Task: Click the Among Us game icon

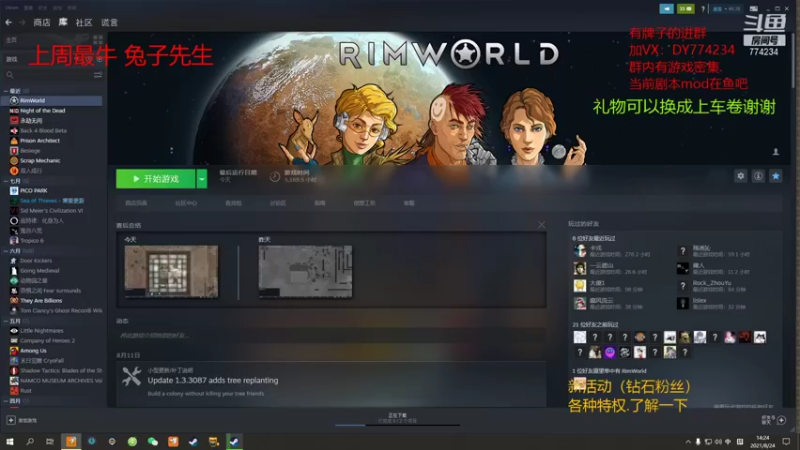Action: tap(14, 351)
